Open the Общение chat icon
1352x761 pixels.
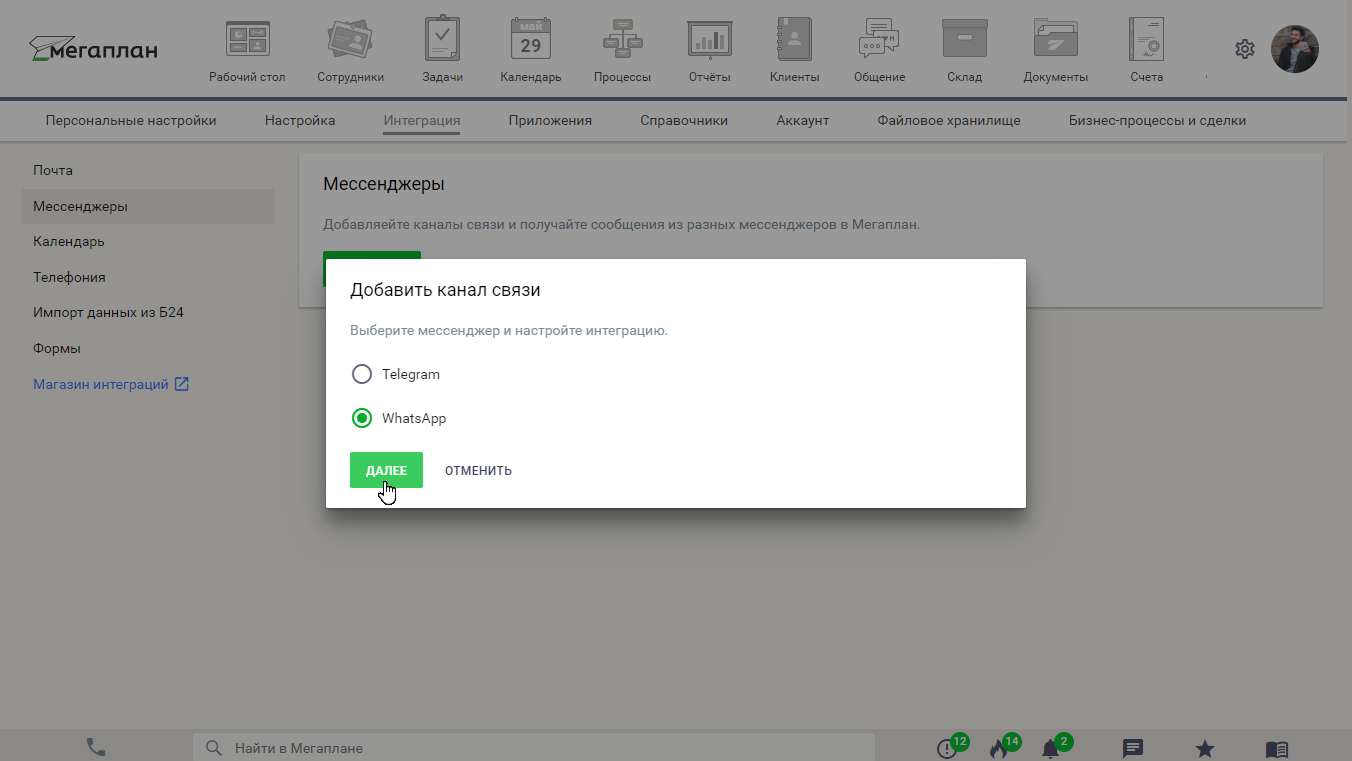(x=879, y=40)
